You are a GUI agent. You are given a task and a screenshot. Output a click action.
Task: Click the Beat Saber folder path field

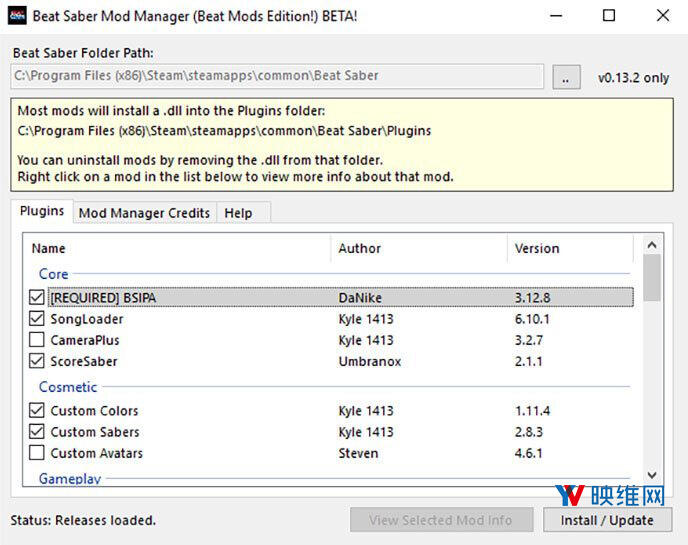(x=278, y=76)
